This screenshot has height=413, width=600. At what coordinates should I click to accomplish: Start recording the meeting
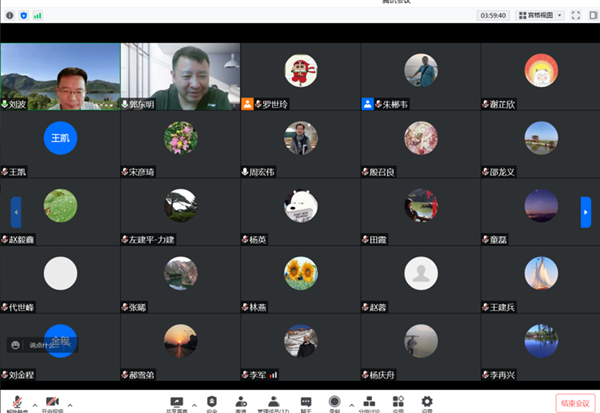click(335, 402)
